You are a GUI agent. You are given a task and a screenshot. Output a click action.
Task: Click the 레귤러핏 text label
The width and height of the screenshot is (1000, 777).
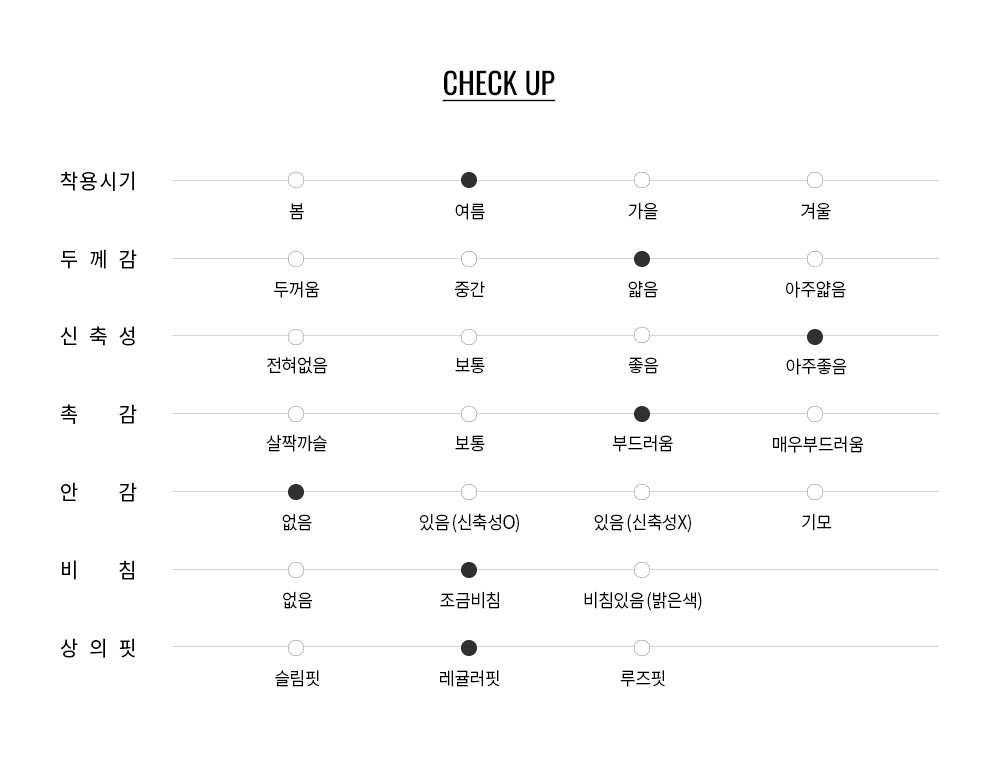point(469,679)
